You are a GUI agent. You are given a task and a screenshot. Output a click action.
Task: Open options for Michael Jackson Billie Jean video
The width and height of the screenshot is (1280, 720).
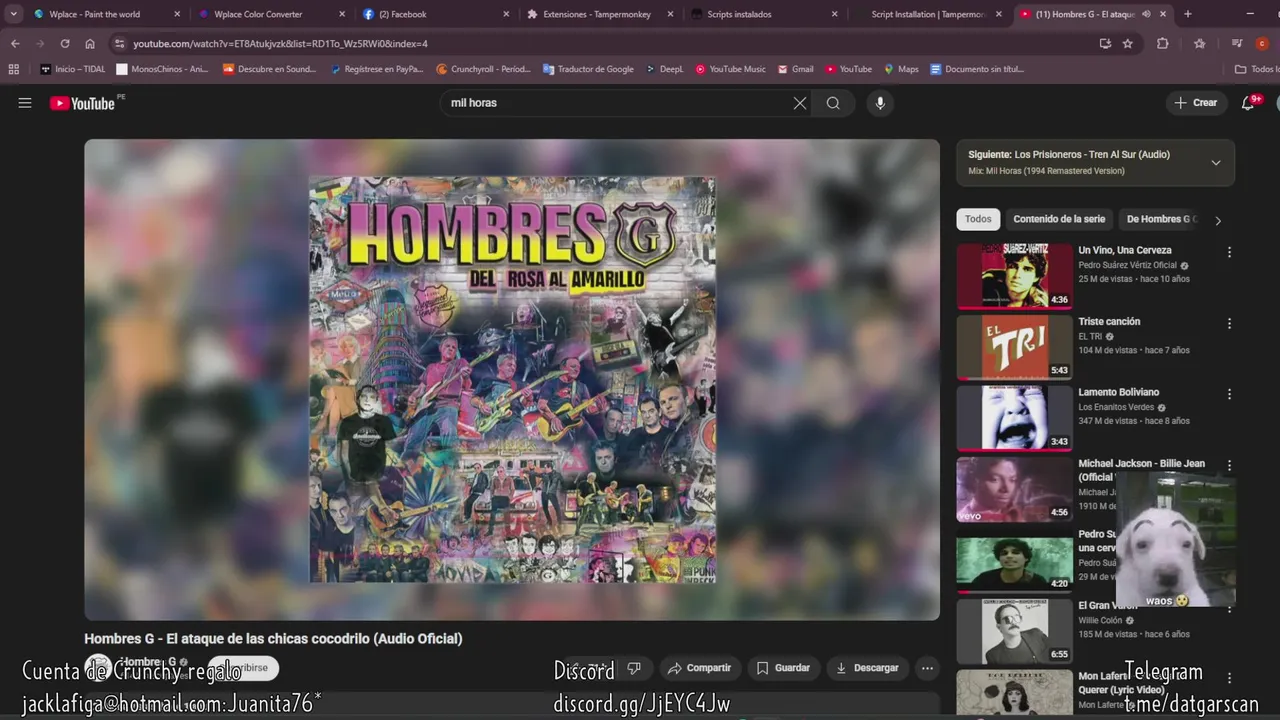[1229, 466]
